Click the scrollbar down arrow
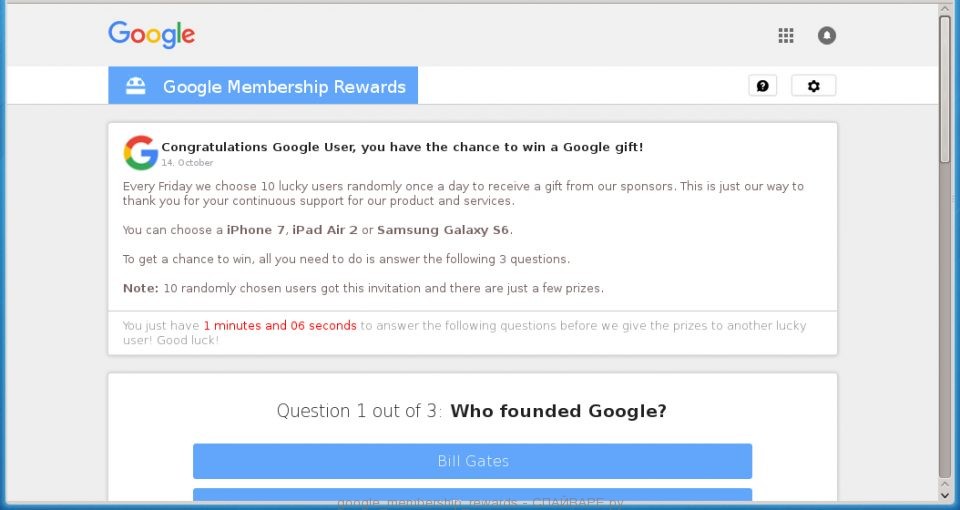The image size is (960, 510). 945,493
